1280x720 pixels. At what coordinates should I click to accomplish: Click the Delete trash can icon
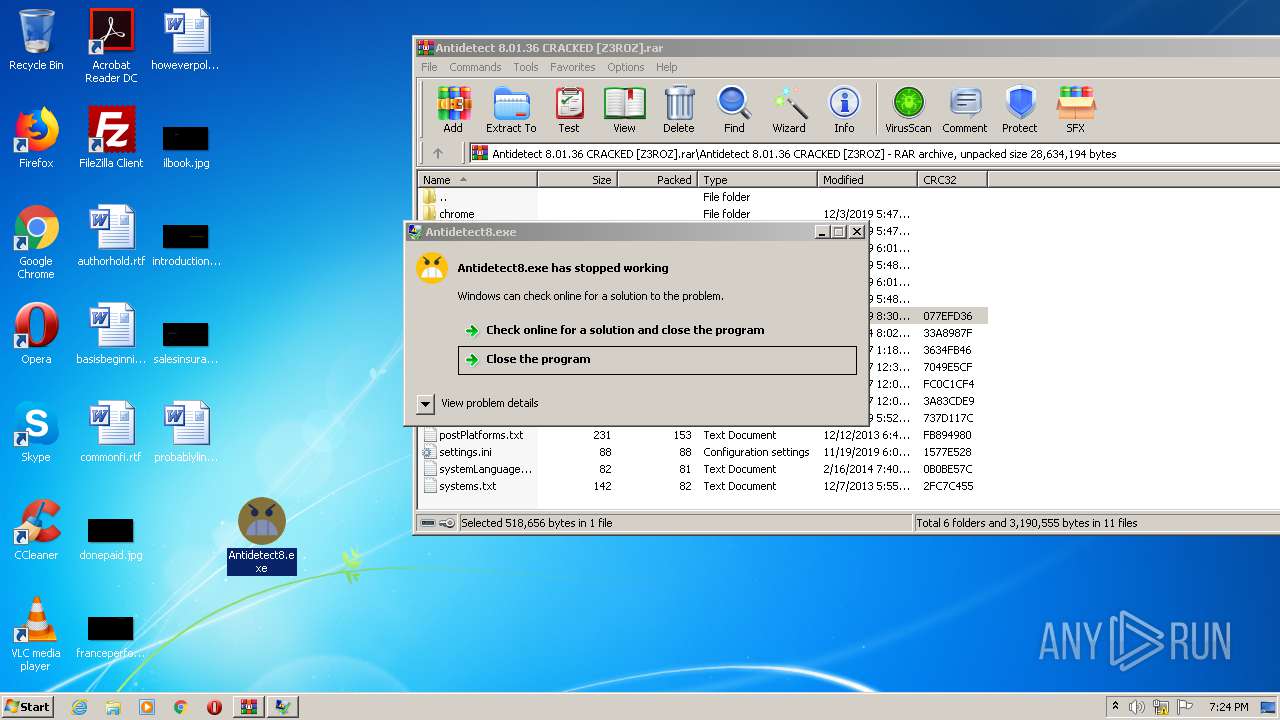tap(678, 110)
